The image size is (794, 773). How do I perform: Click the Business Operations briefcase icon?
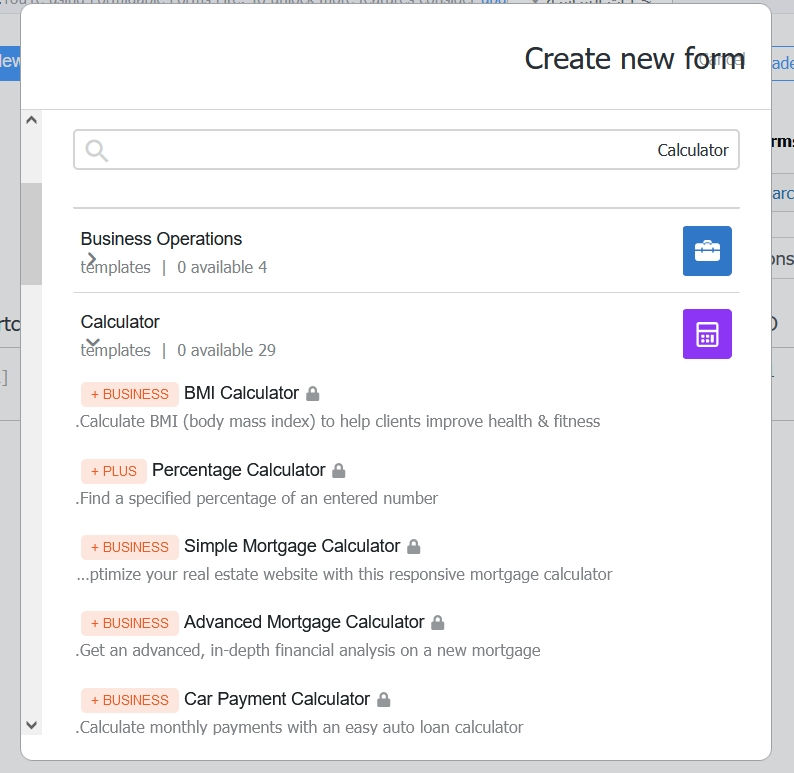click(707, 251)
